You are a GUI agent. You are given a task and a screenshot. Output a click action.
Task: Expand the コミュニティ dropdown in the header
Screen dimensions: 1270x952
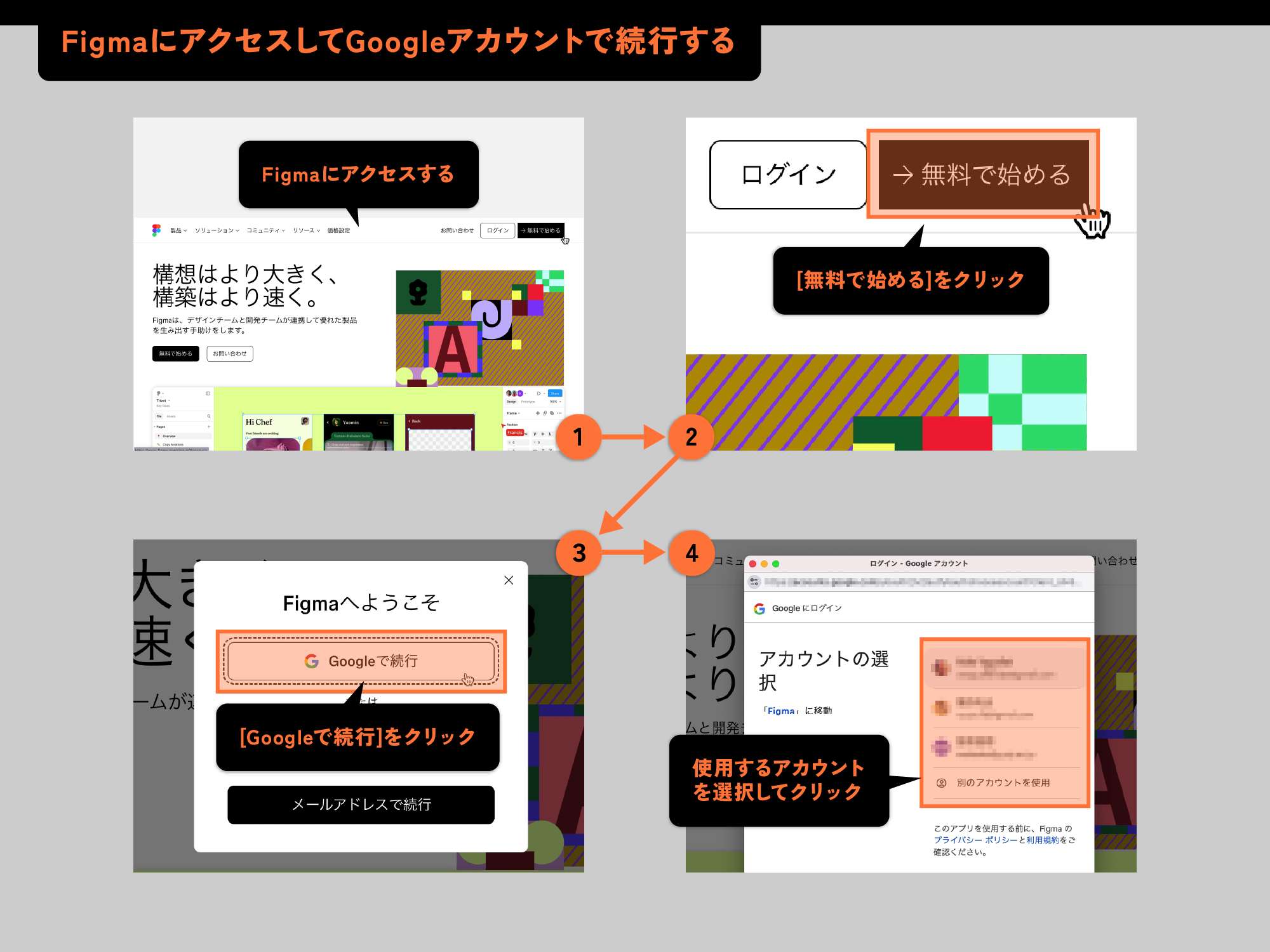click(x=265, y=230)
